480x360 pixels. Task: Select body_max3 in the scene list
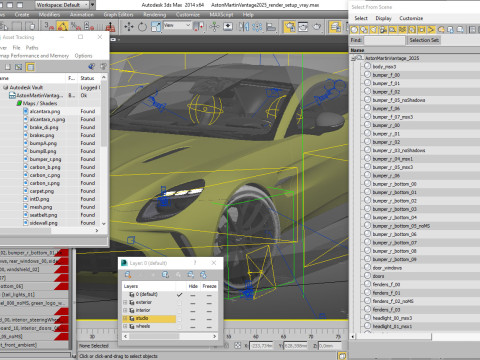(384, 67)
